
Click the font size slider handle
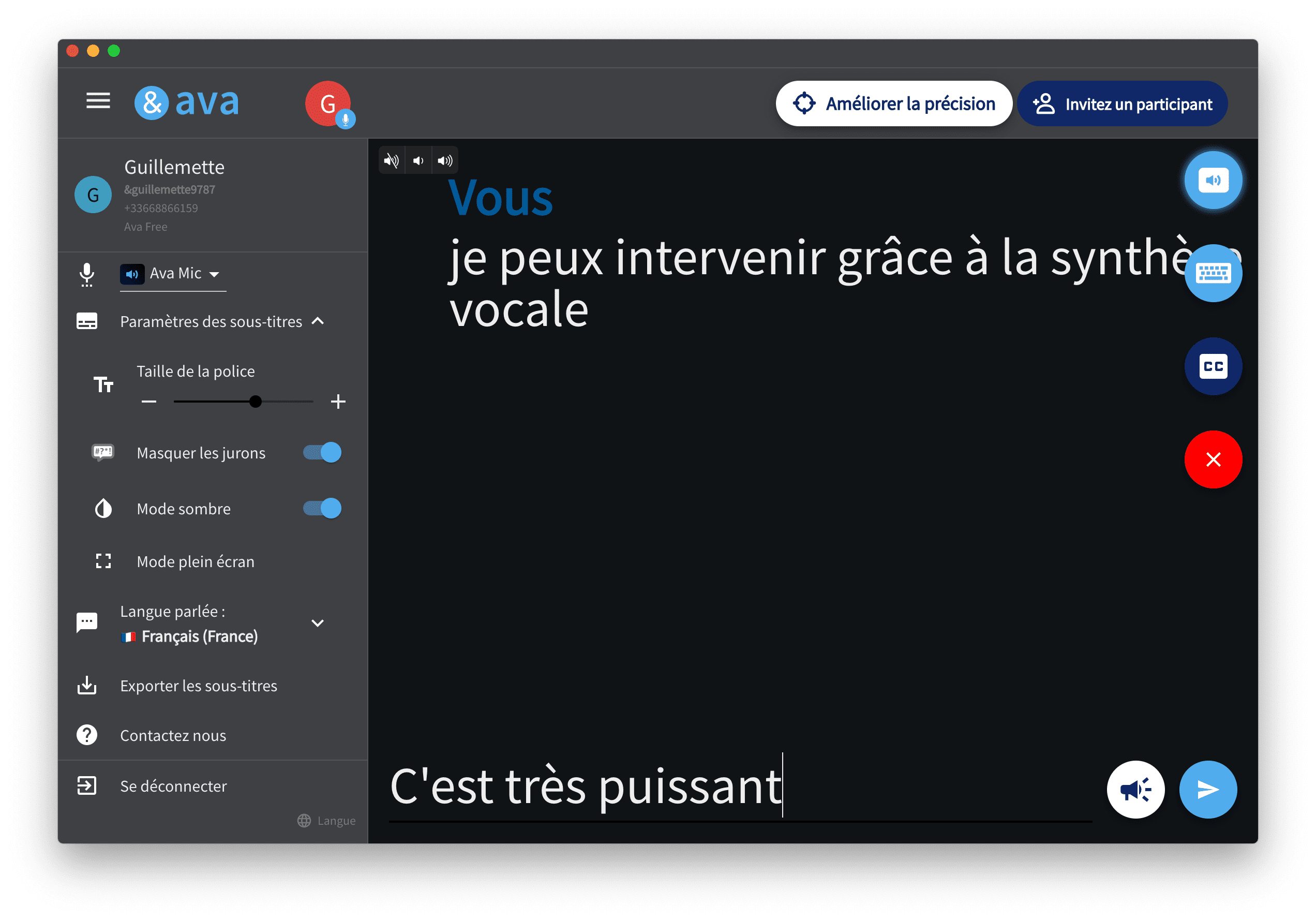(x=256, y=401)
